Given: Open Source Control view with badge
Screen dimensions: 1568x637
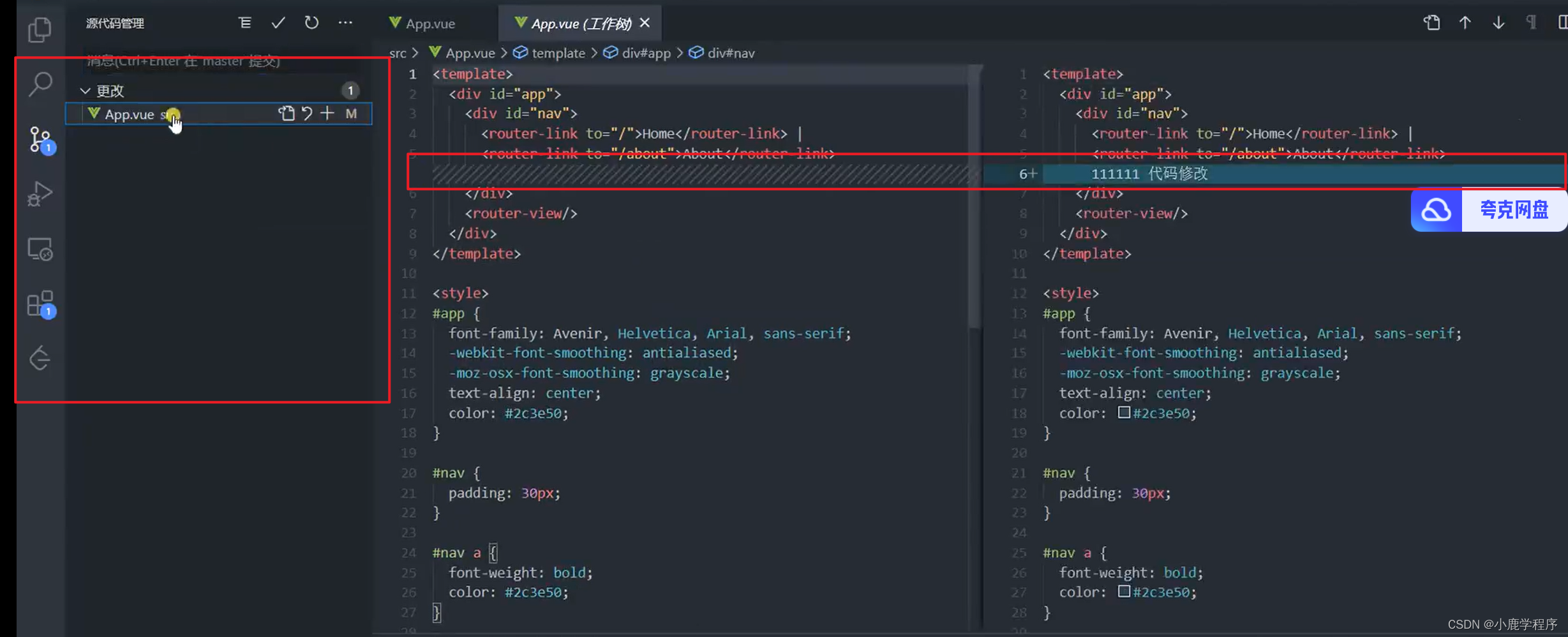Looking at the screenshot, I should click(41, 140).
